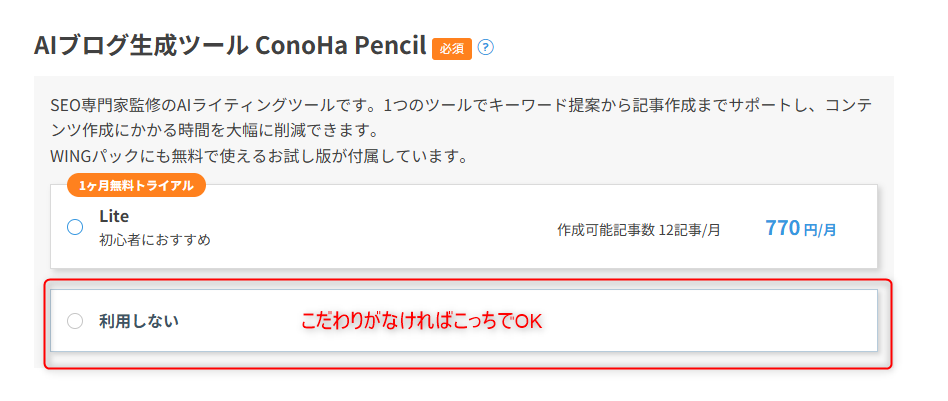Screen dimensions: 948x401
Task: Click 作成可能記事数 12記事/月 text
Action: [638, 229]
